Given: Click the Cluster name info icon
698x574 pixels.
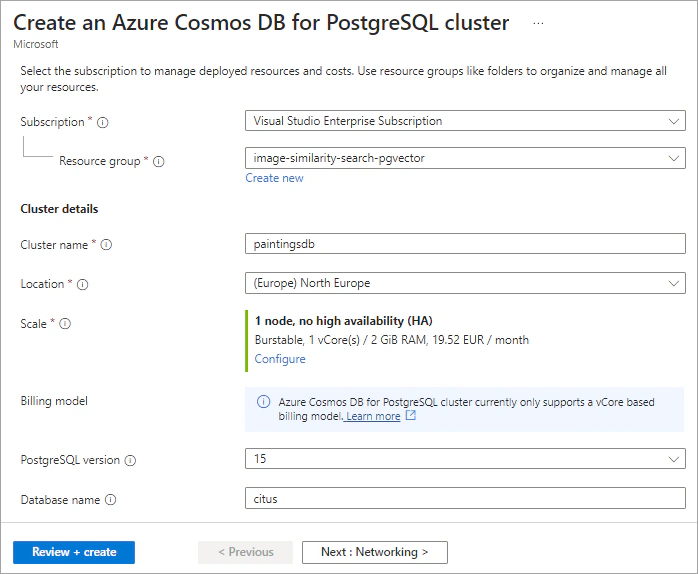Looking at the screenshot, I should (106, 244).
